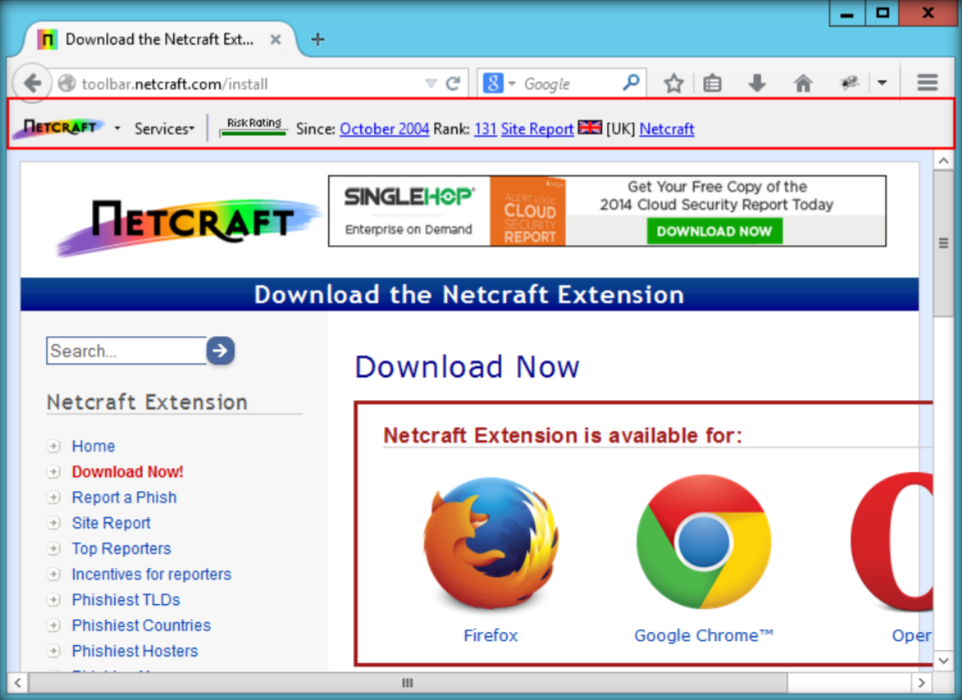The height and width of the screenshot is (700, 962).
Task: Bookmark this page with the star icon
Action: pyautogui.click(x=674, y=84)
